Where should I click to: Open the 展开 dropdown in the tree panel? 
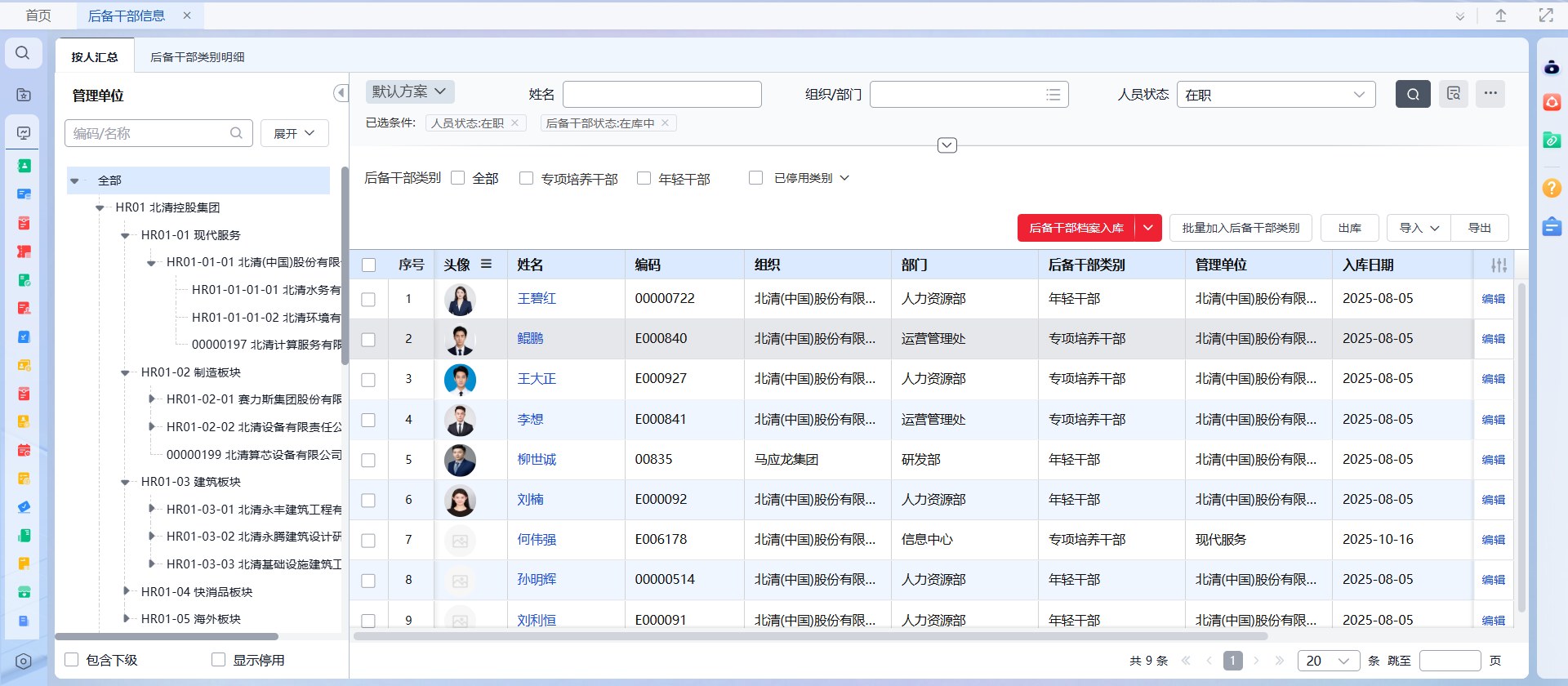click(x=294, y=133)
